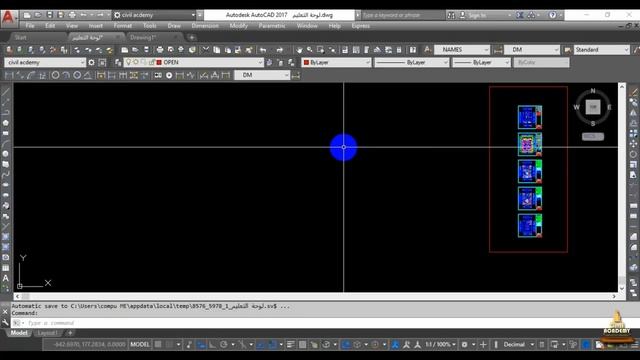The width and height of the screenshot is (640, 360).
Task: Open the Parametric menu
Action: click(272, 26)
